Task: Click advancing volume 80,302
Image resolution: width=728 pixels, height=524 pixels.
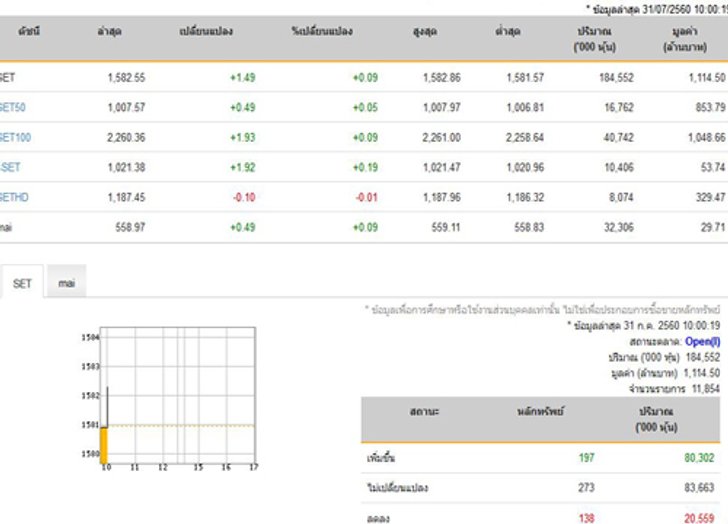Action: pyautogui.click(x=699, y=458)
